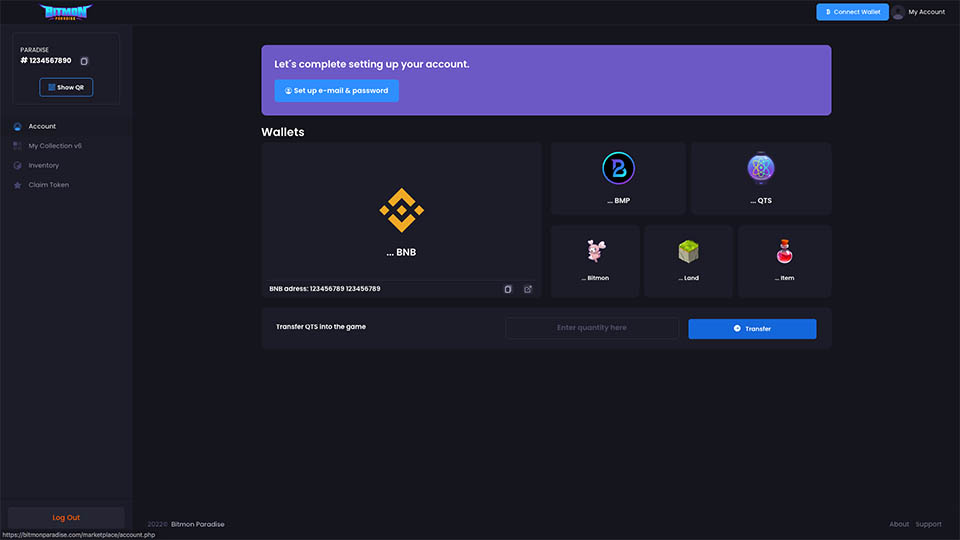The image size is (960, 540).
Task: Click the '... BNB' balance text
Action: pyautogui.click(x=401, y=252)
